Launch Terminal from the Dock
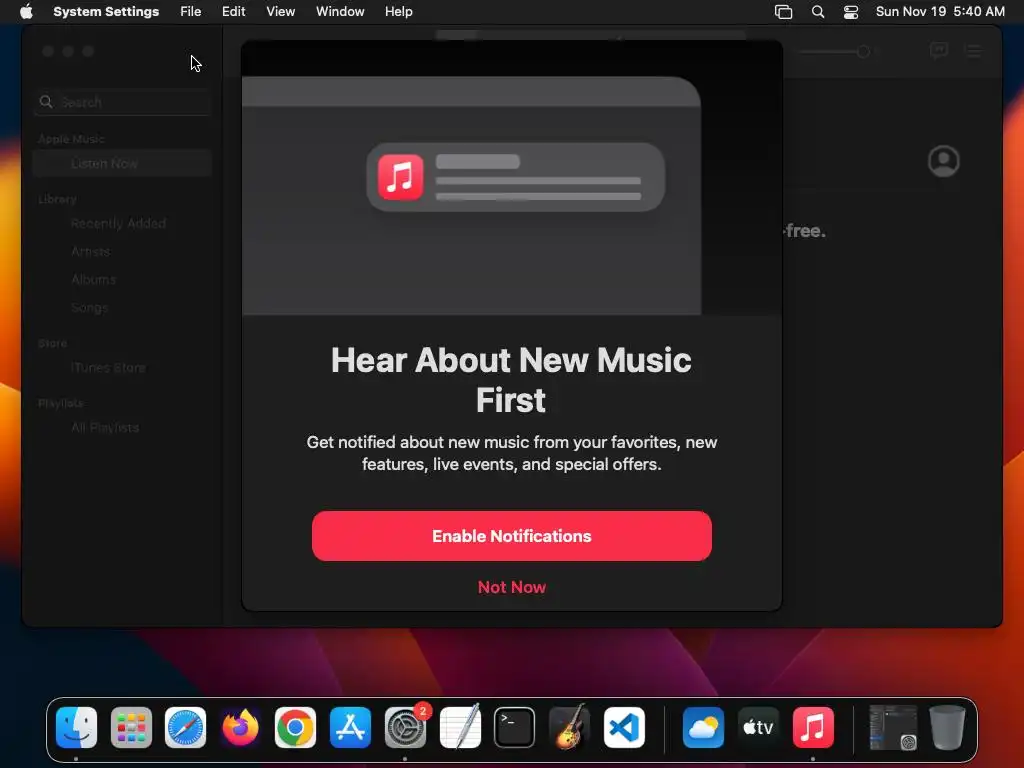The height and width of the screenshot is (768, 1024). 515,728
